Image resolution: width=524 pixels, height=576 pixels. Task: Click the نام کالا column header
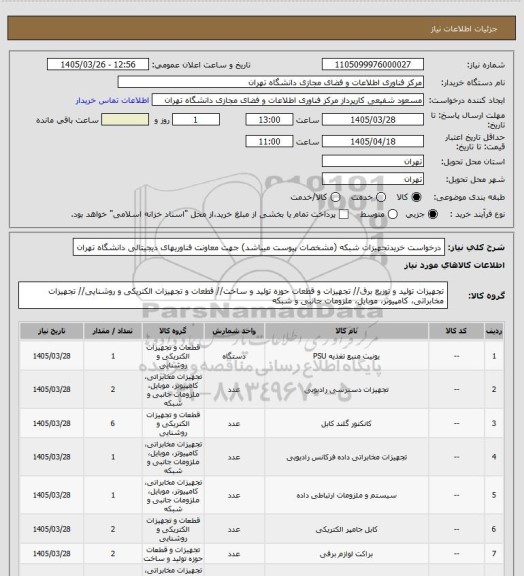[346, 331]
